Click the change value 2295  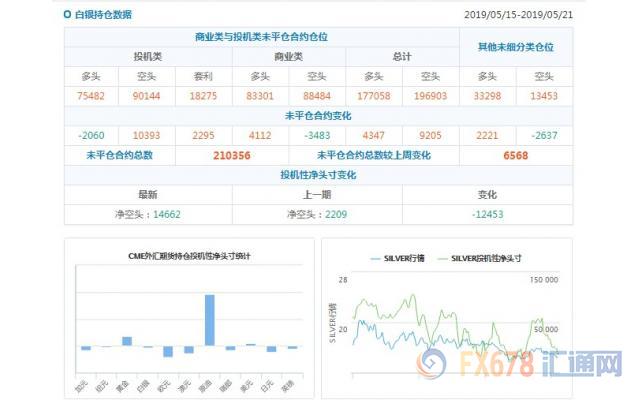pyautogui.click(x=203, y=136)
